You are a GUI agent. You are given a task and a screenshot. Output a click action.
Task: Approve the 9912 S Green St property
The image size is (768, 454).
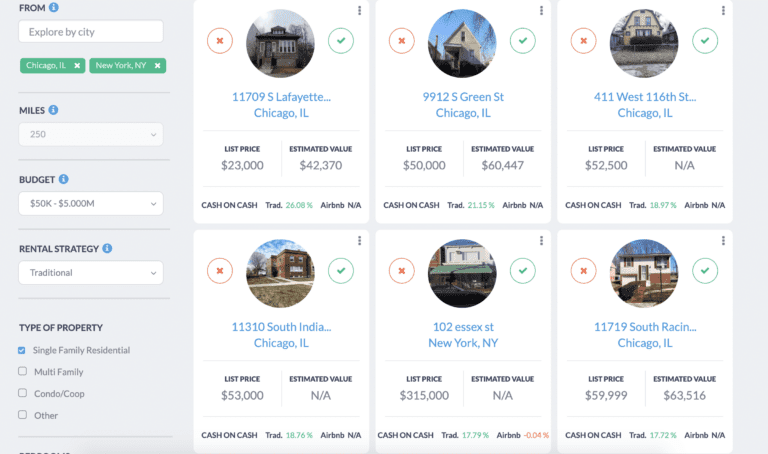point(522,41)
